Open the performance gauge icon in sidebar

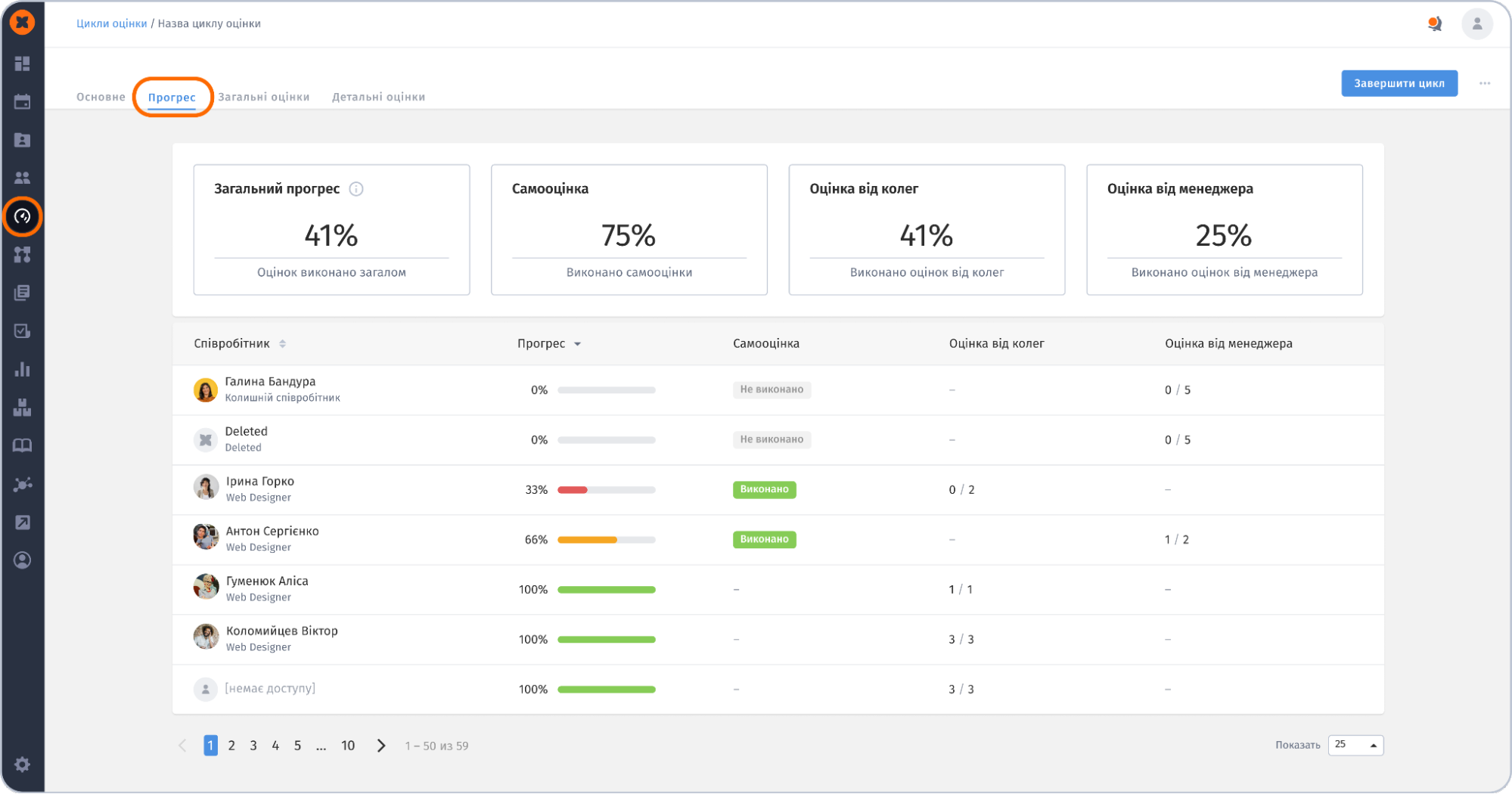(22, 217)
